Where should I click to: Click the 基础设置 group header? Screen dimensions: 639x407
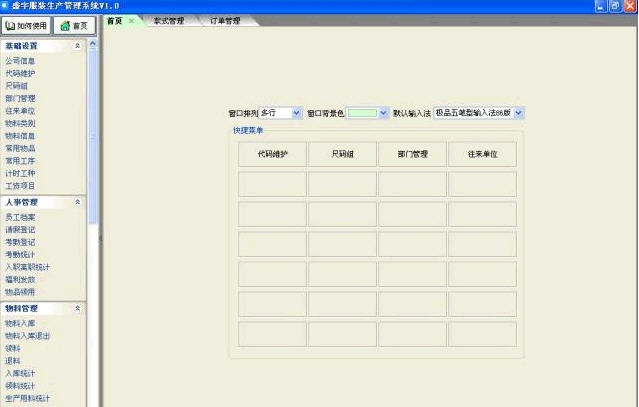click(x=43, y=46)
